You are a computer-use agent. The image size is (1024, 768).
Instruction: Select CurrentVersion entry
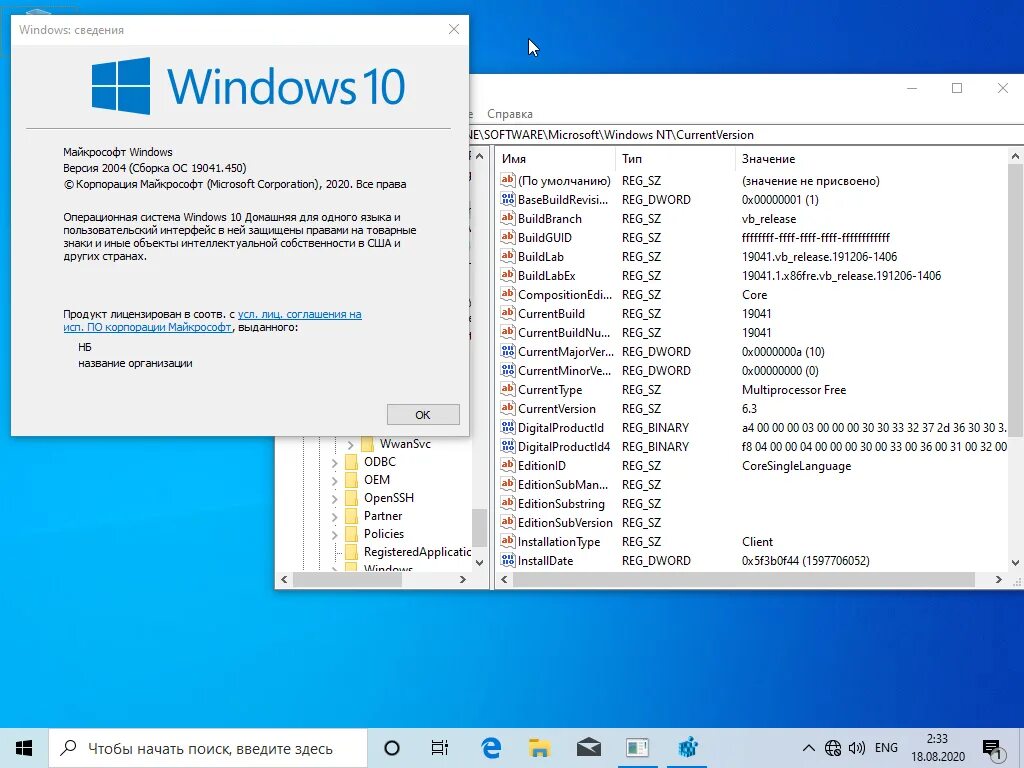coord(556,409)
